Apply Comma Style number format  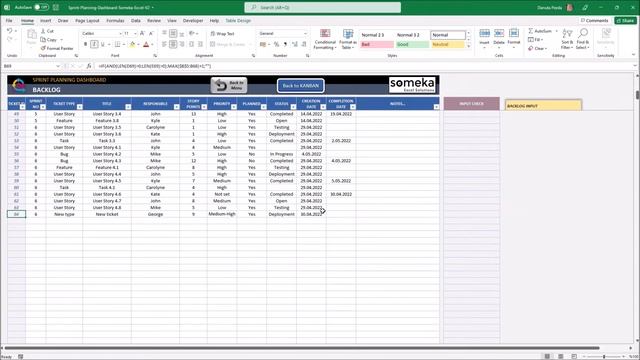[x=285, y=44]
